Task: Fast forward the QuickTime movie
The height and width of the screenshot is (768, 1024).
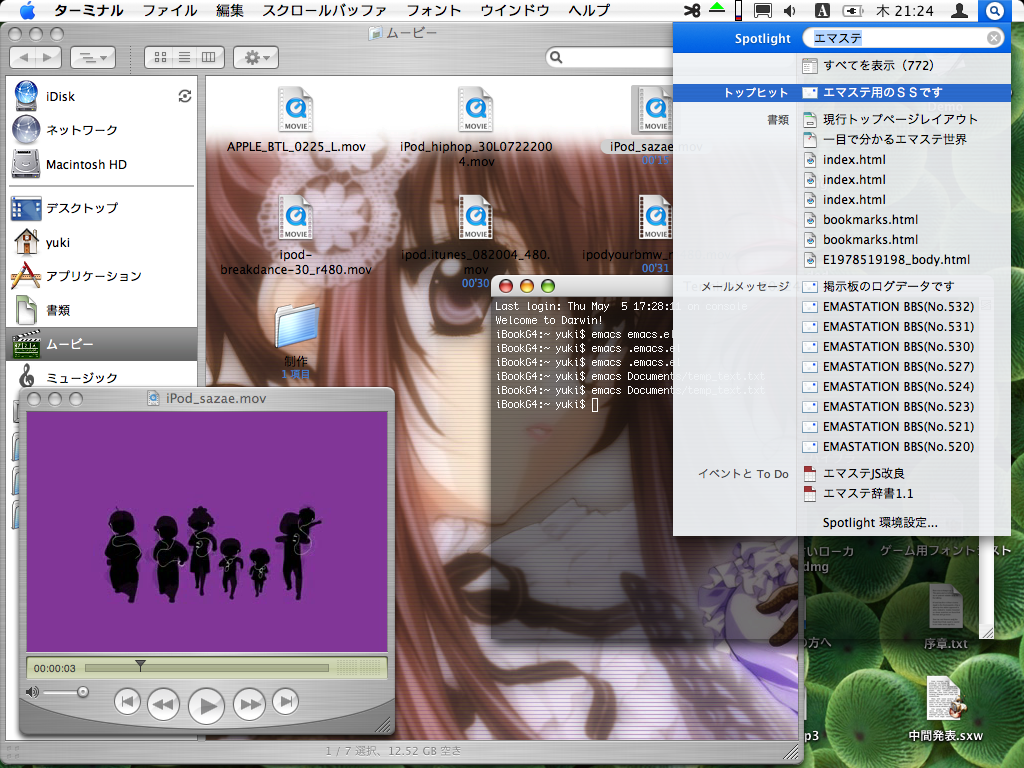Action: (249, 704)
